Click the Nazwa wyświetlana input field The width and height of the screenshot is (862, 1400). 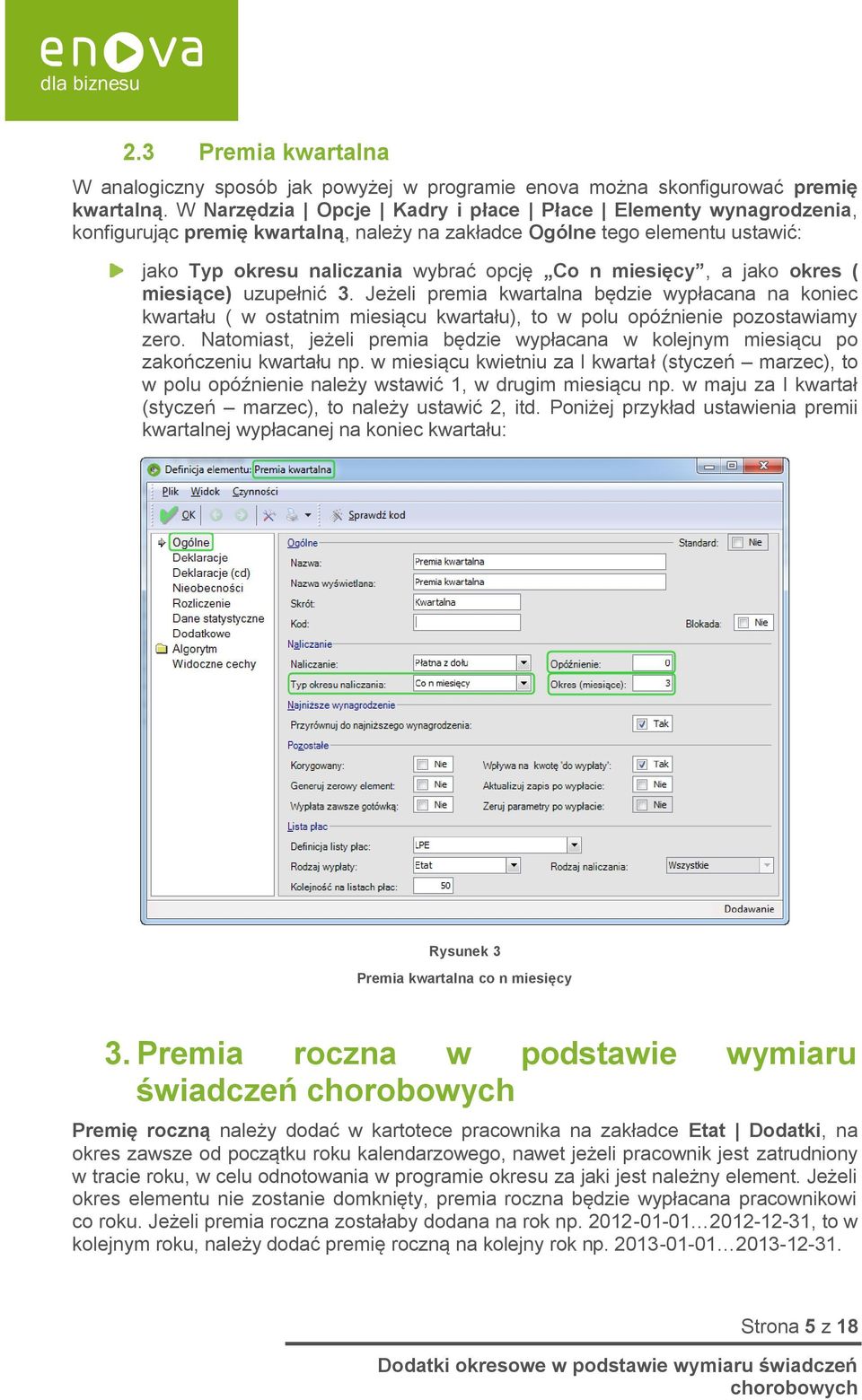pyautogui.click(x=539, y=582)
